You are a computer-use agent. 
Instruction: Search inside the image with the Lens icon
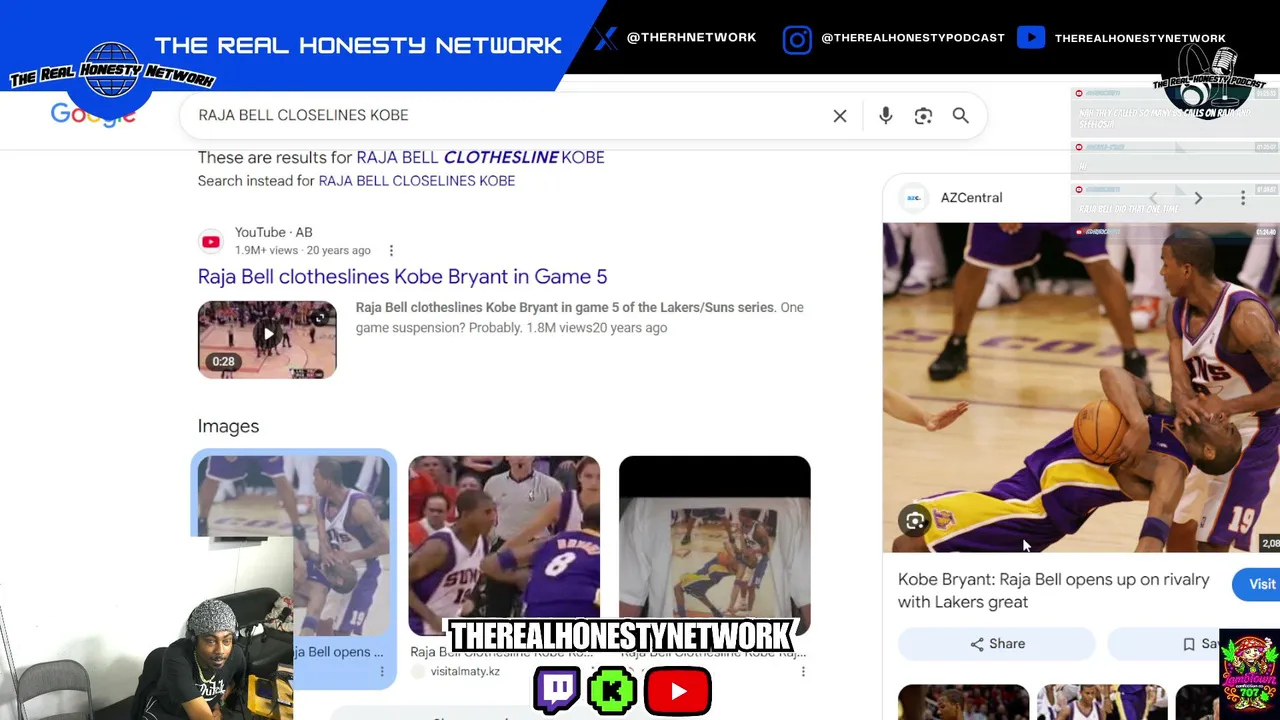pyautogui.click(x=914, y=521)
